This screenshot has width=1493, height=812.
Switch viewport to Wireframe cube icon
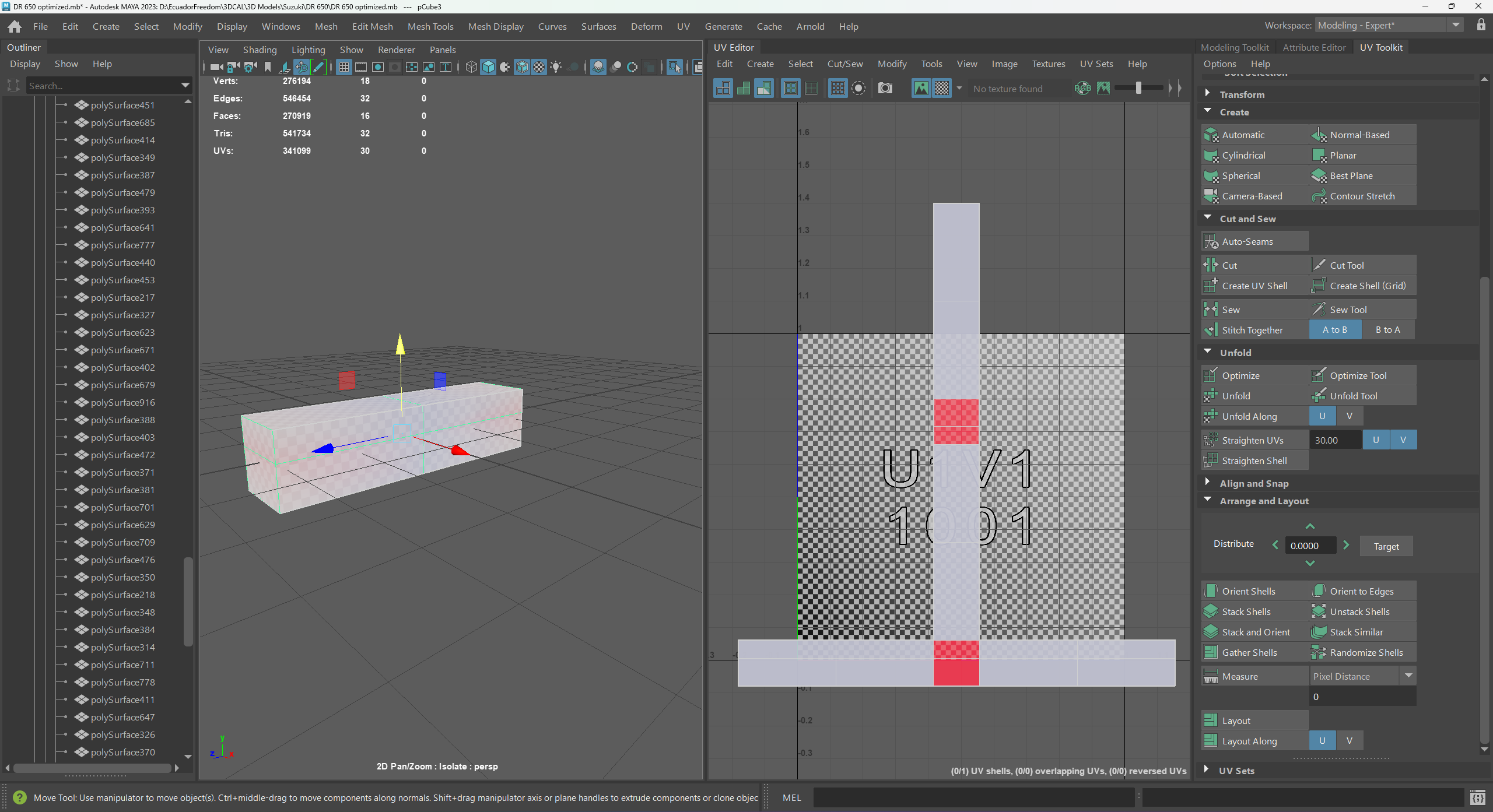471,68
